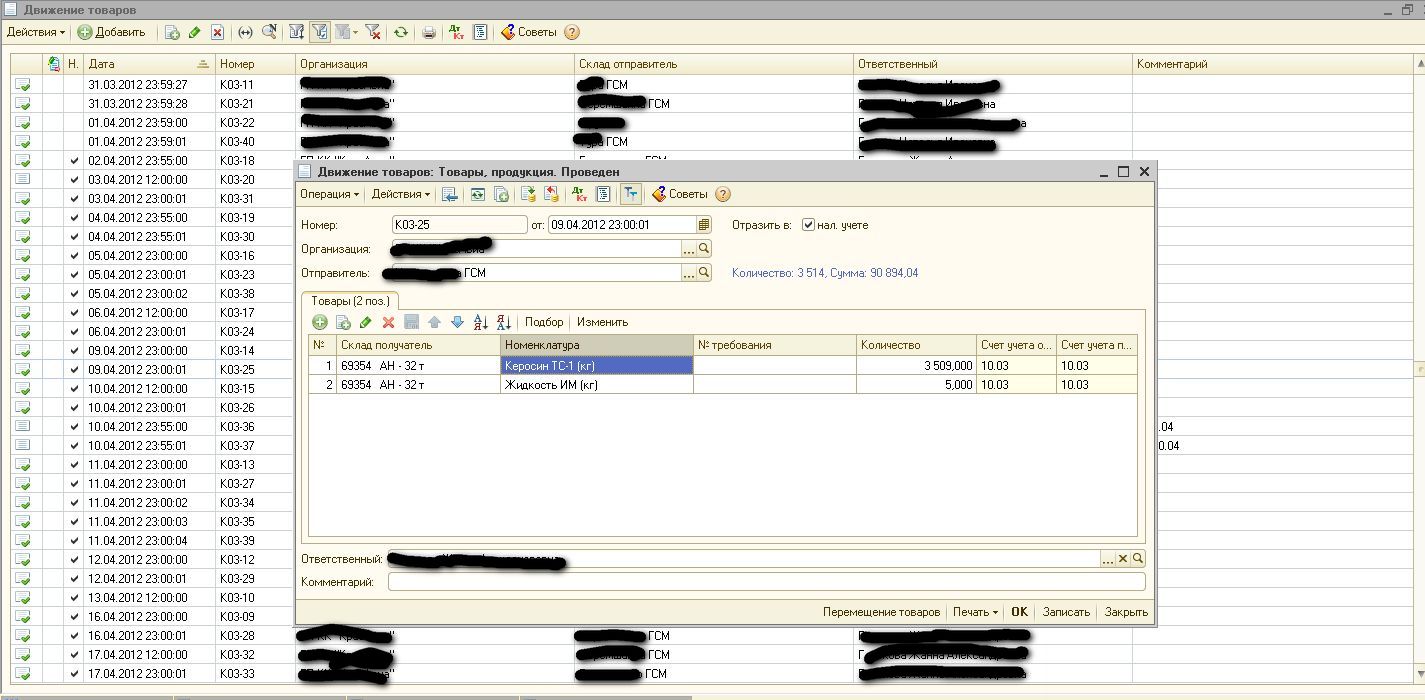Click the green plus add row icon in Товары

tap(320, 322)
